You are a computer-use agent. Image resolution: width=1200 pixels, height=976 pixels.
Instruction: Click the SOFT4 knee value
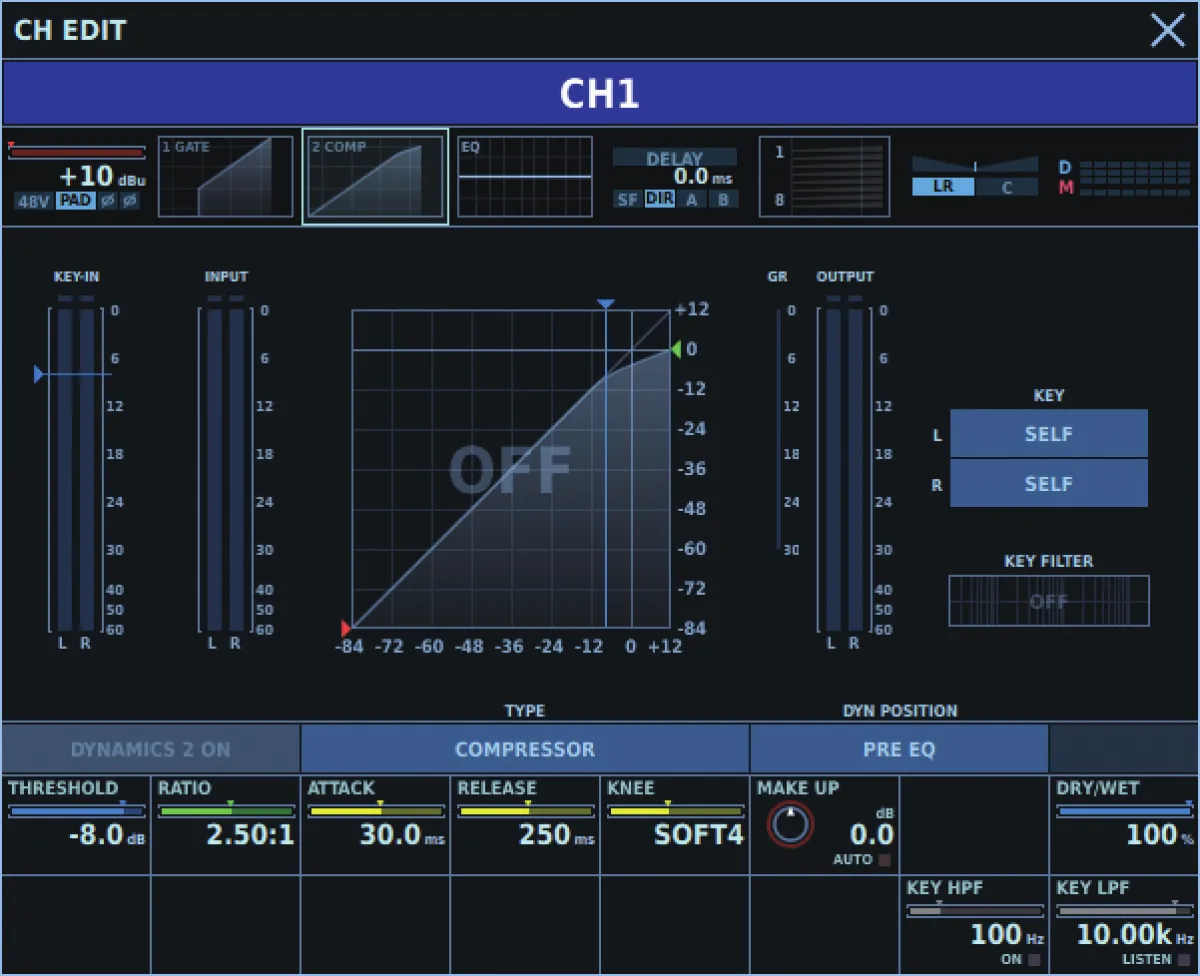699,835
